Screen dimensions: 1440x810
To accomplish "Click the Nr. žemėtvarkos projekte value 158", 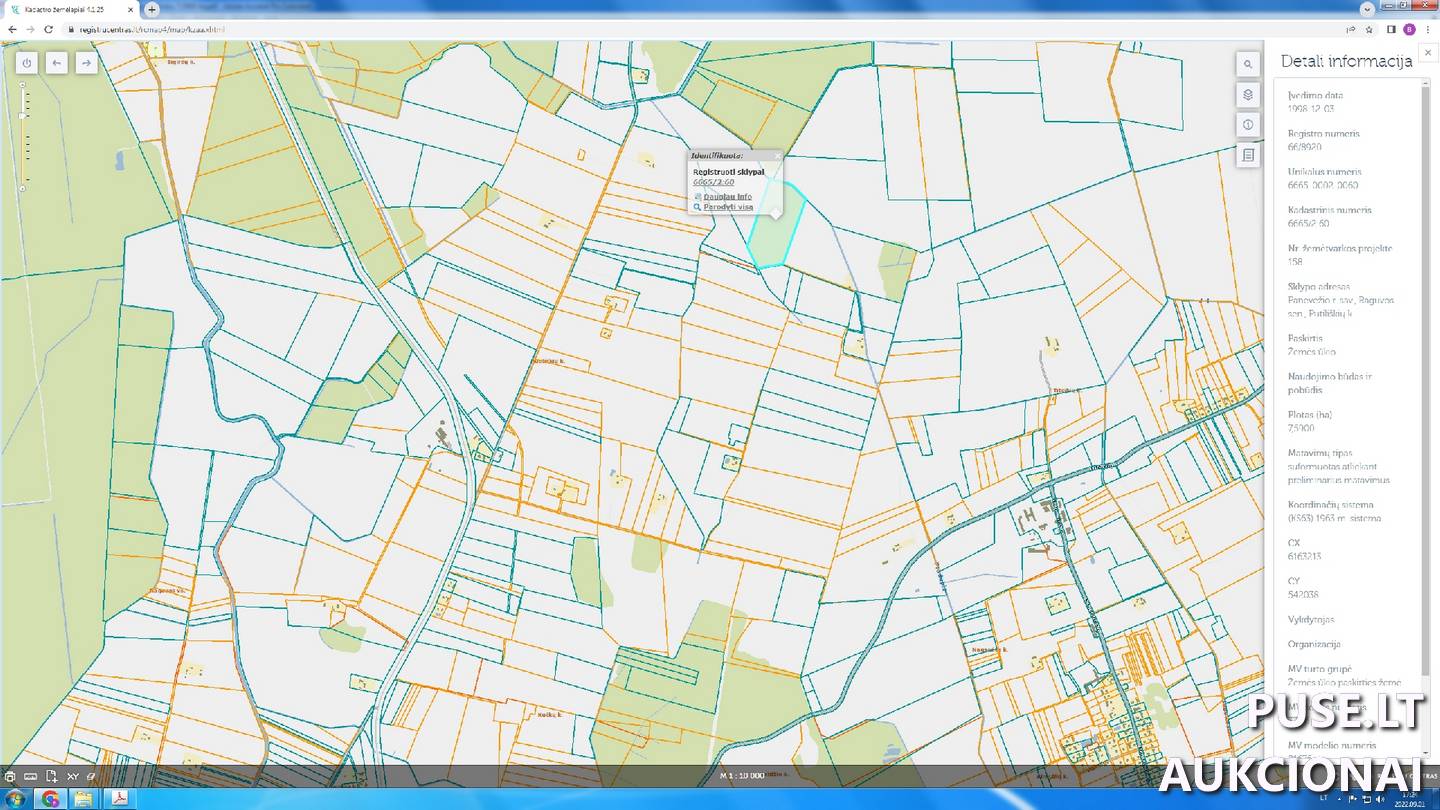I will [1295, 262].
